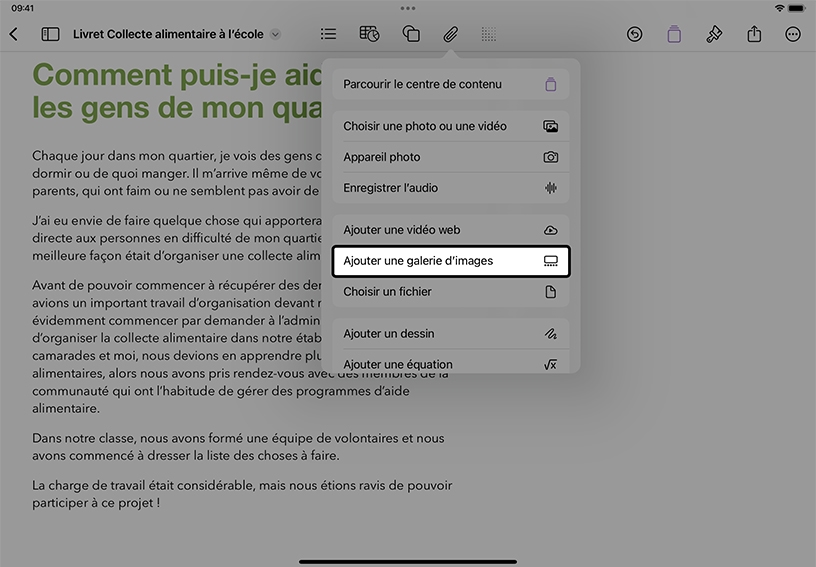Open the shapes icon in the toolbar

[x=411, y=34]
